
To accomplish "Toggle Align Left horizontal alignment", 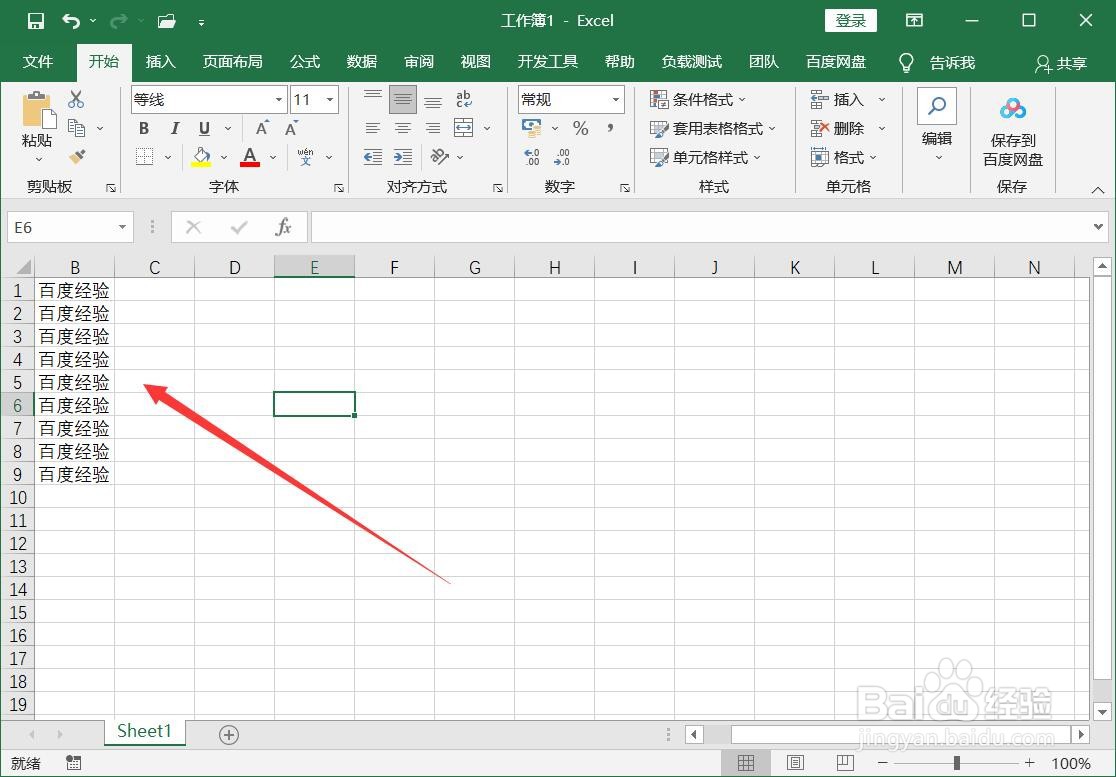I will point(373,128).
